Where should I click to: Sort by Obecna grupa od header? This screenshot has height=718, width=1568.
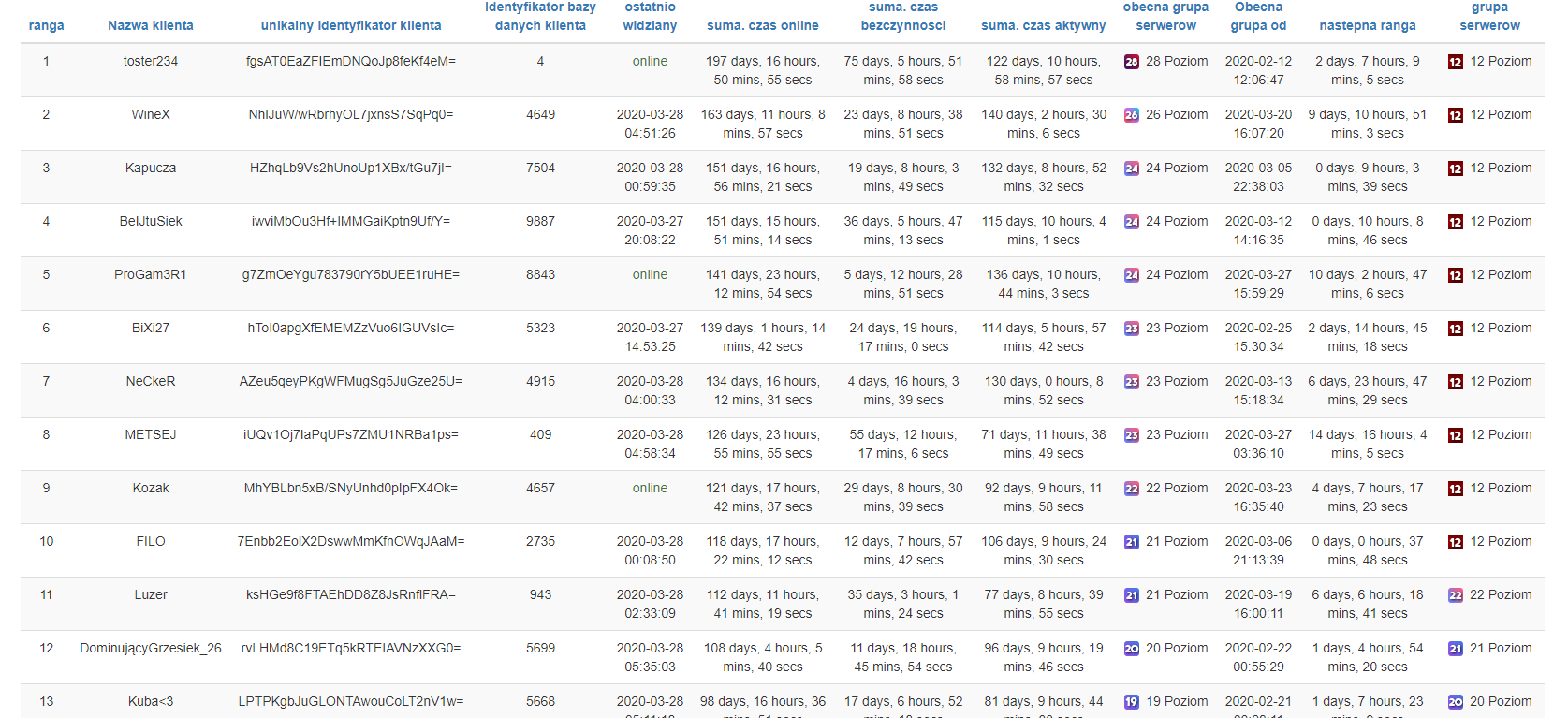click(1258, 16)
